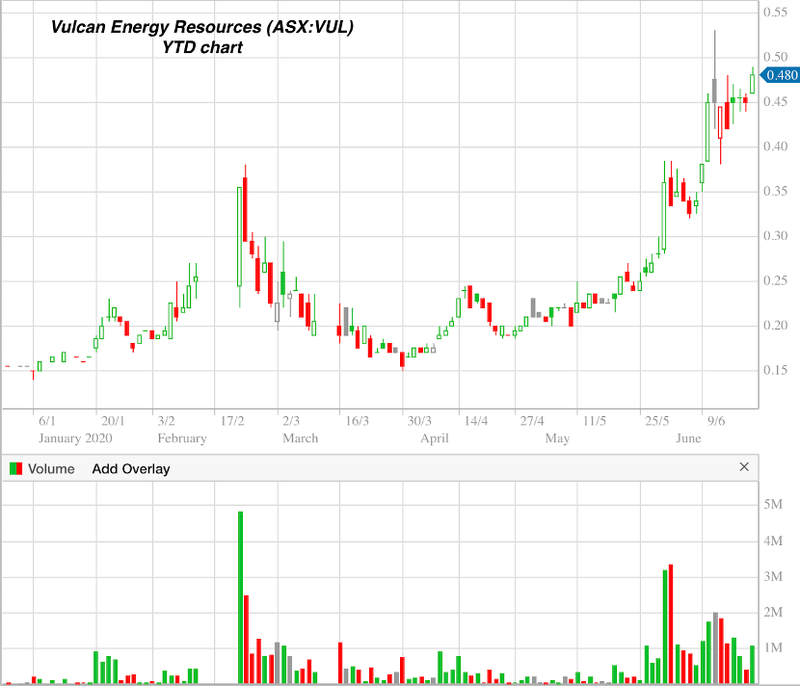Viewport: 800px width, 686px height.
Task: Click the 0.50 price axis label
Action: (x=776, y=57)
